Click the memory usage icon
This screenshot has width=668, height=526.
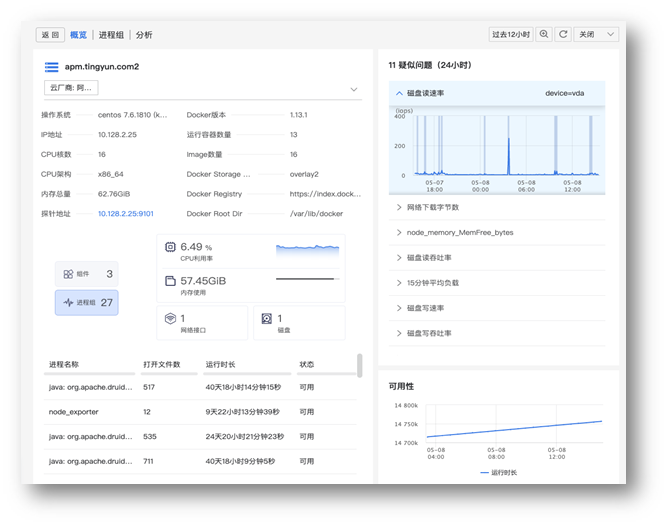(170, 281)
